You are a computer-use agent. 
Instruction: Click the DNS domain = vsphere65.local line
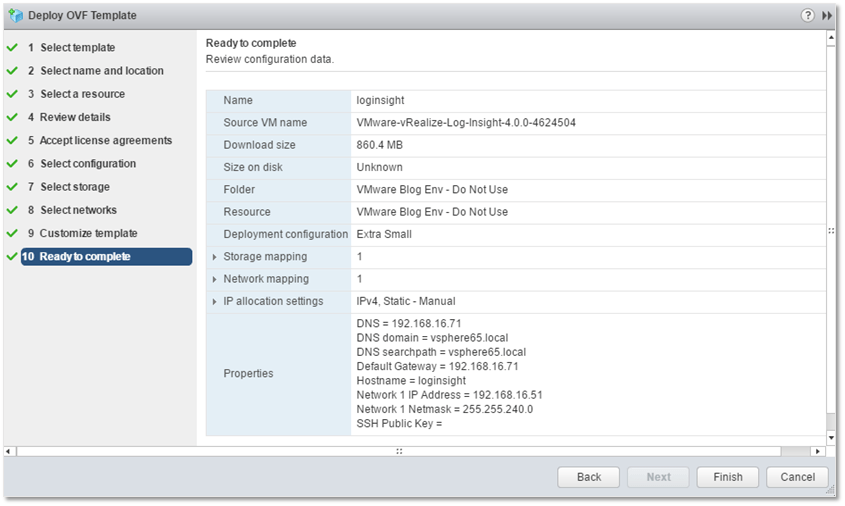click(432, 338)
